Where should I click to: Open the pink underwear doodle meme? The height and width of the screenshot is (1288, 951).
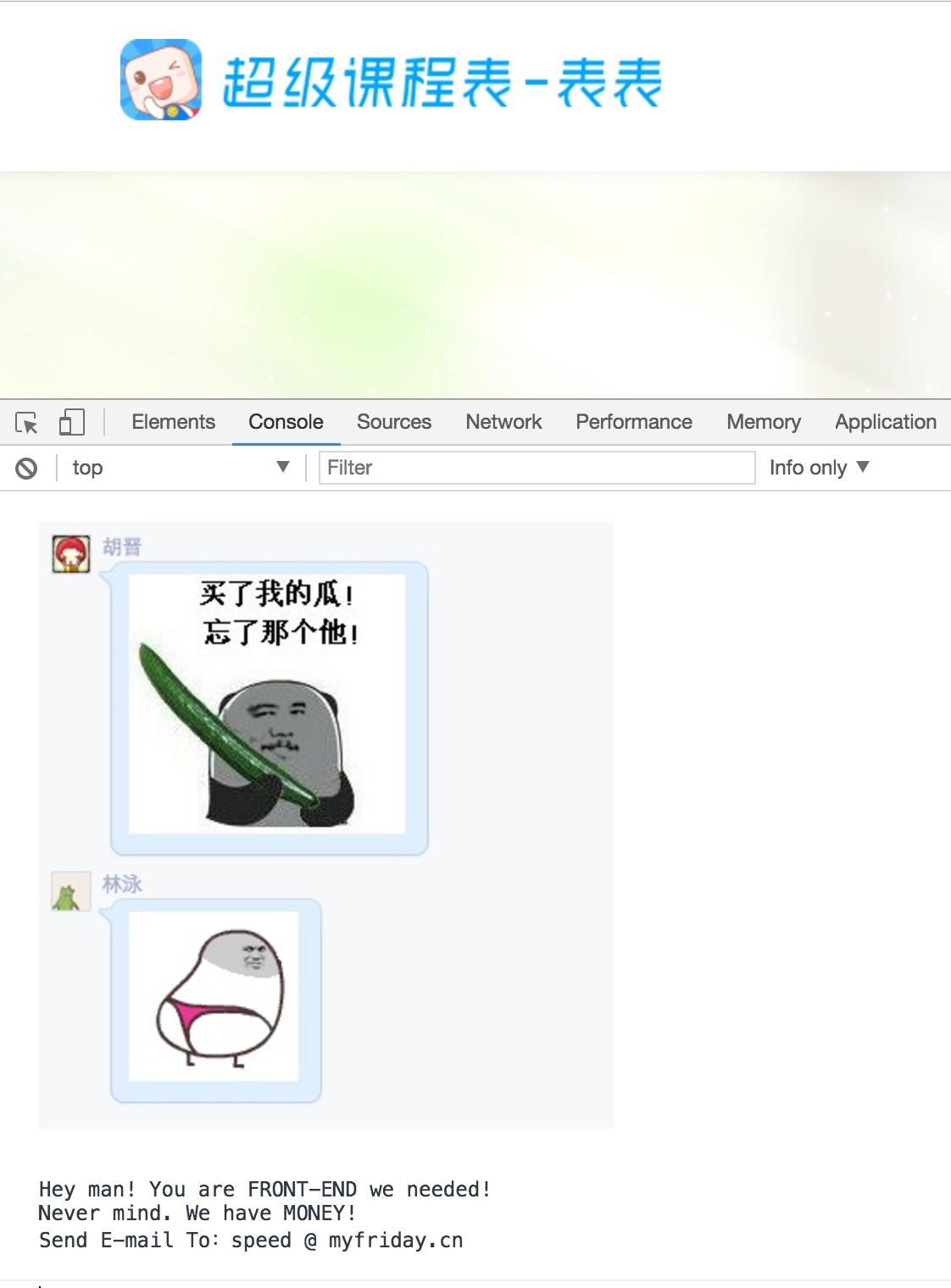tap(214, 997)
